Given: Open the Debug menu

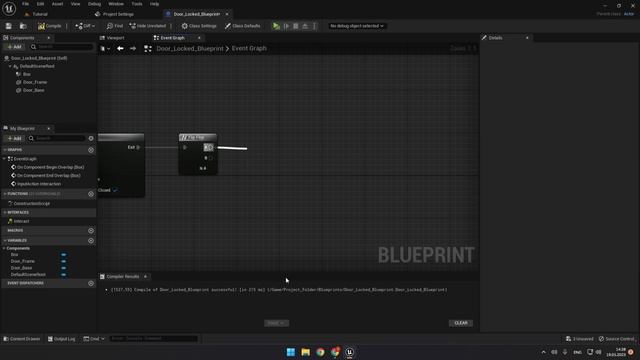Looking at the screenshot, I should tap(94, 4).
